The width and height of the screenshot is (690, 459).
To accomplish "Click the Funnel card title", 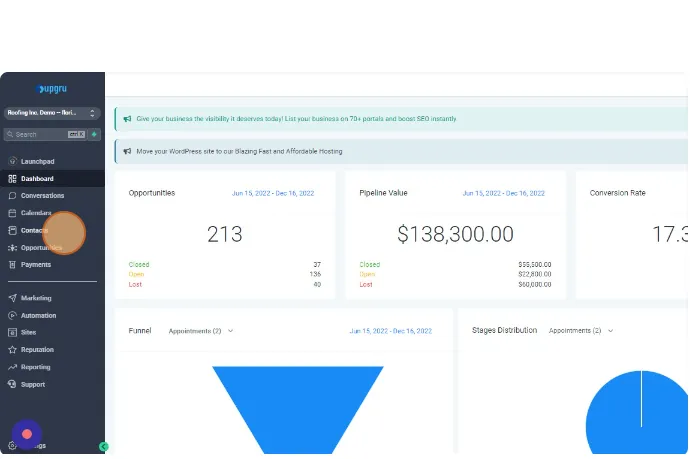I will [139, 330].
